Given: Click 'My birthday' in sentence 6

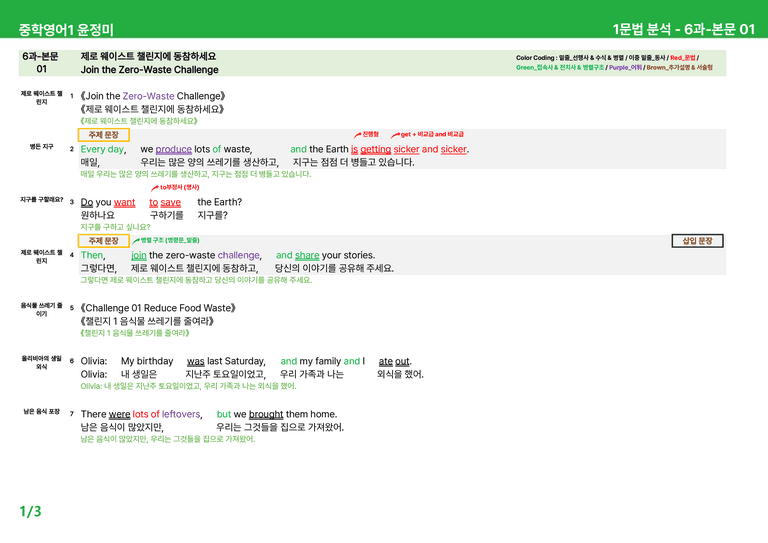Looking at the screenshot, I should click(x=147, y=361).
